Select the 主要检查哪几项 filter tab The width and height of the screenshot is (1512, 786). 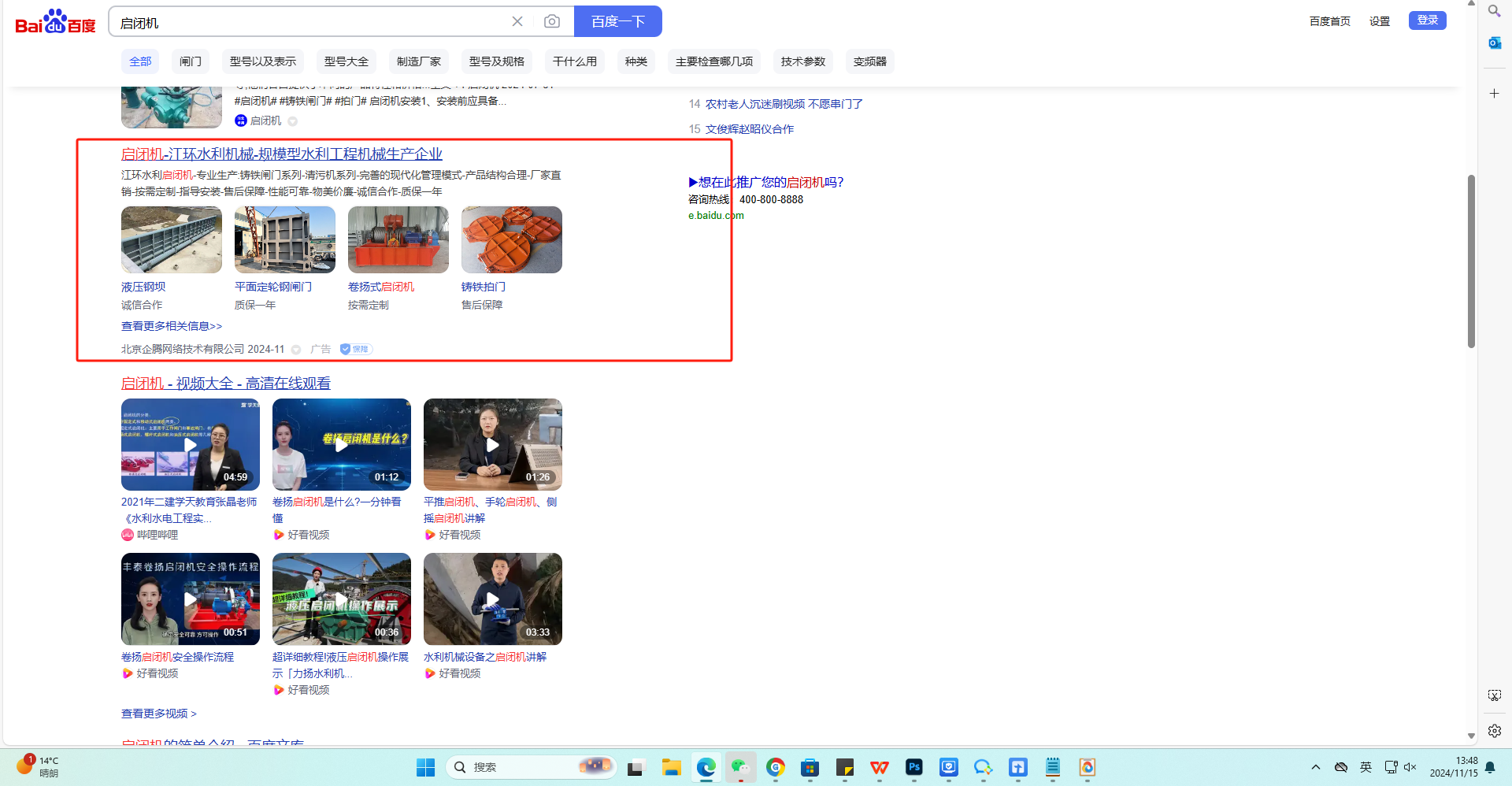coord(714,61)
